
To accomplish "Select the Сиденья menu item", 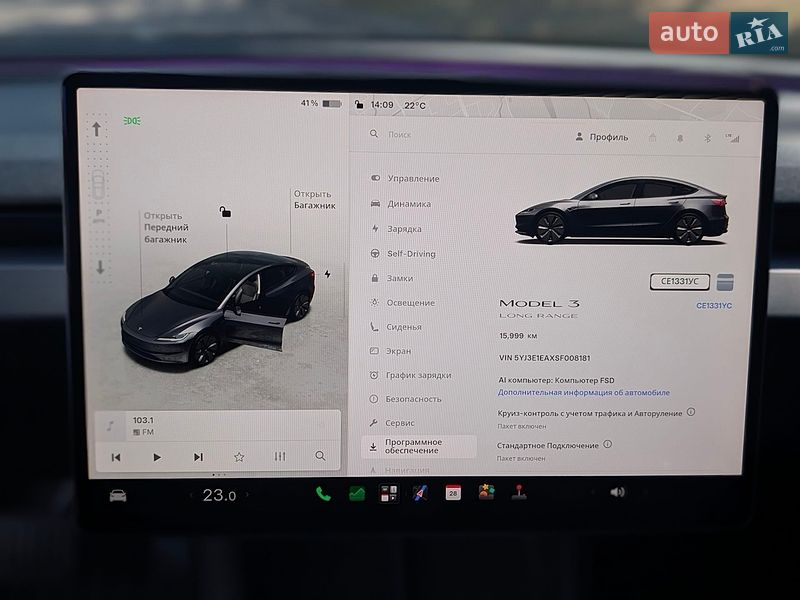I will [x=396, y=327].
